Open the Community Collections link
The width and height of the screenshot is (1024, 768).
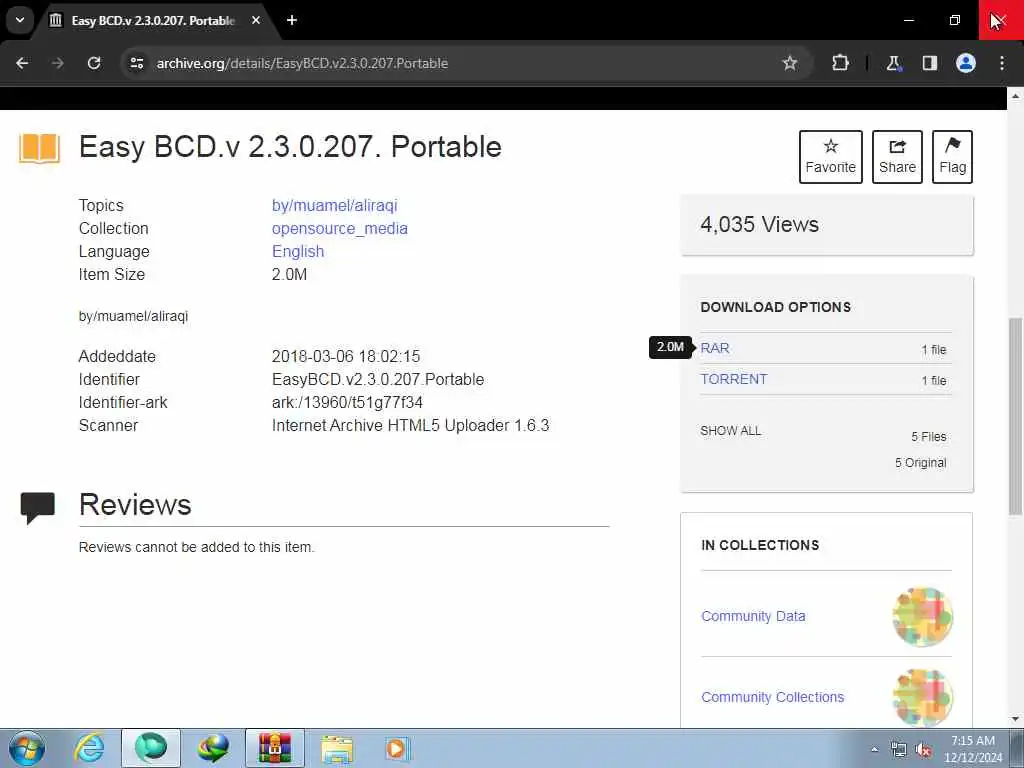click(x=773, y=697)
